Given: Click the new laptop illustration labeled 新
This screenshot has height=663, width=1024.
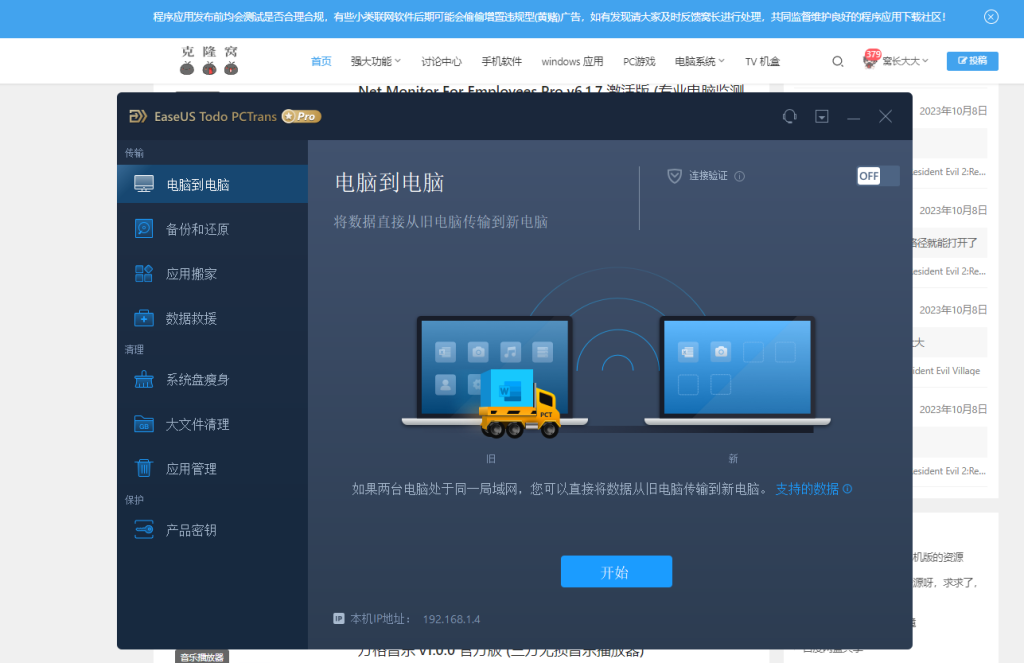Looking at the screenshot, I should pyautogui.click(x=737, y=371).
